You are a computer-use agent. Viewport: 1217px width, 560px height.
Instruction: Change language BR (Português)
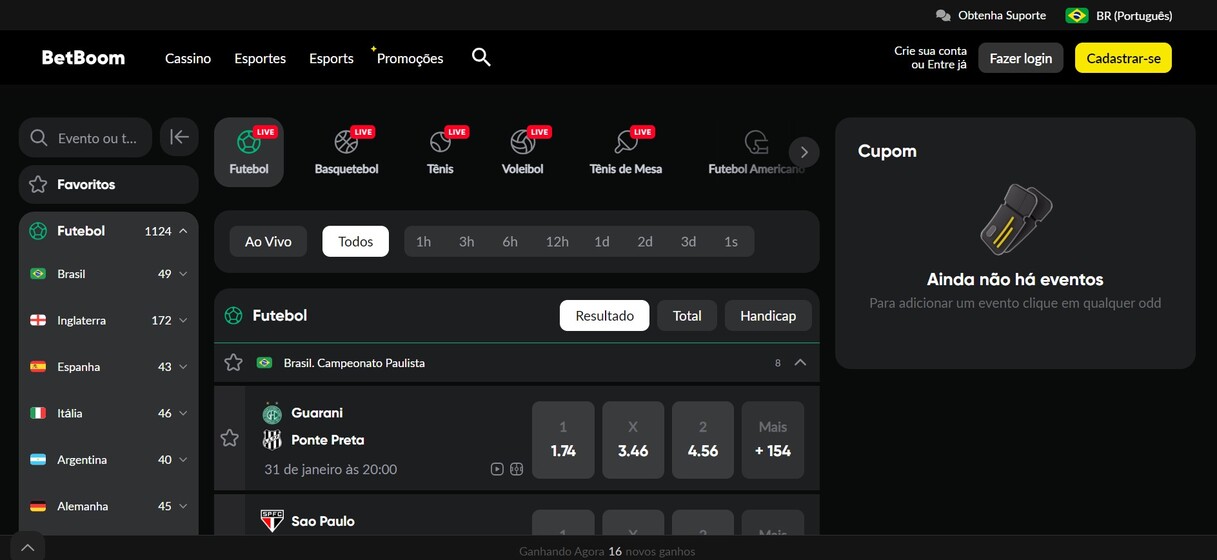click(x=1119, y=15)
